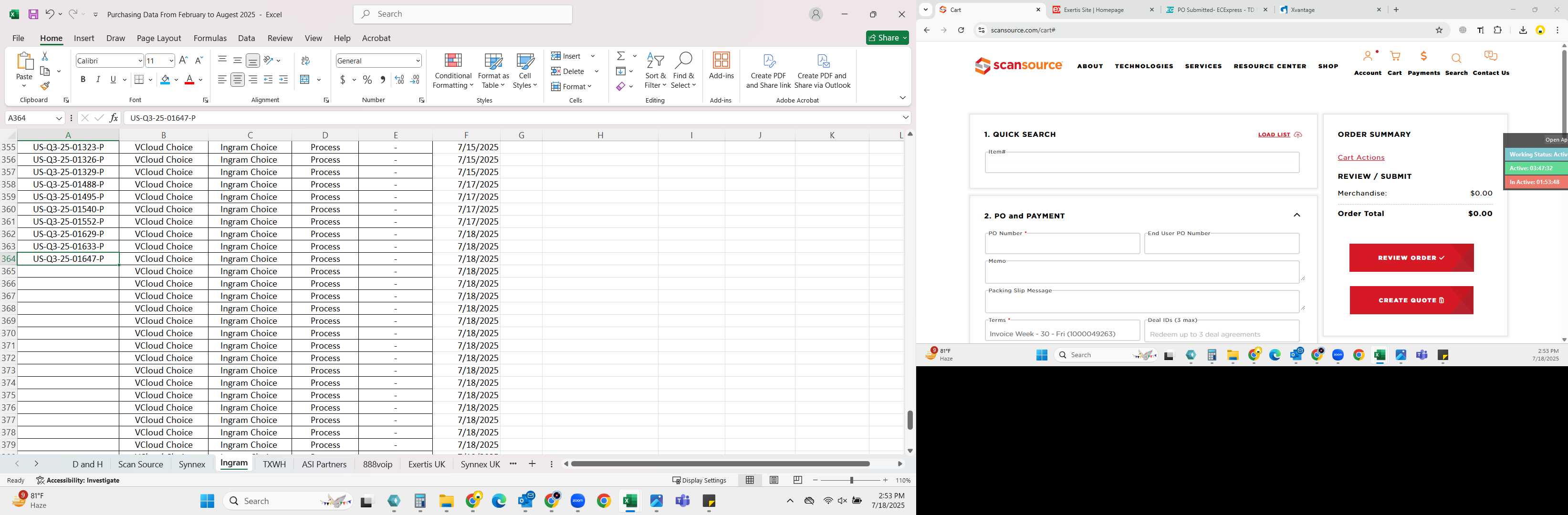
Task: Click the CREATE QUOTE button
Action: 1411,300
